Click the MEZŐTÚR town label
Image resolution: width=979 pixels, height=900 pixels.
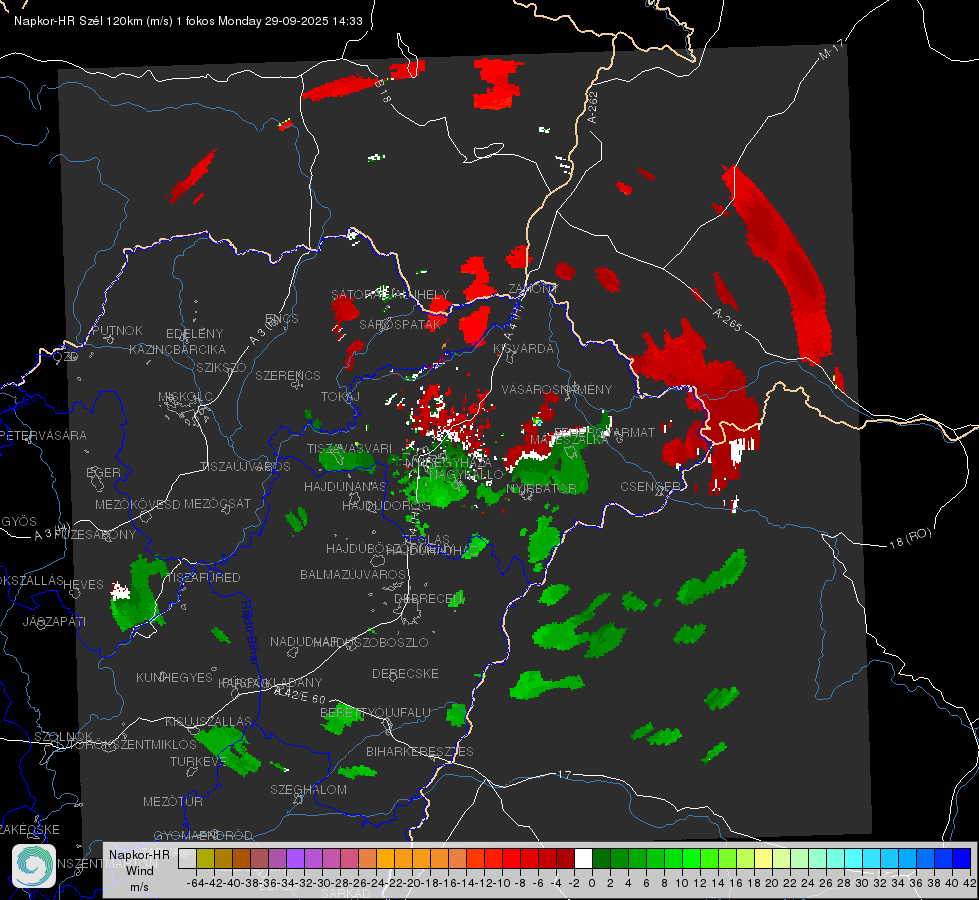173,801
